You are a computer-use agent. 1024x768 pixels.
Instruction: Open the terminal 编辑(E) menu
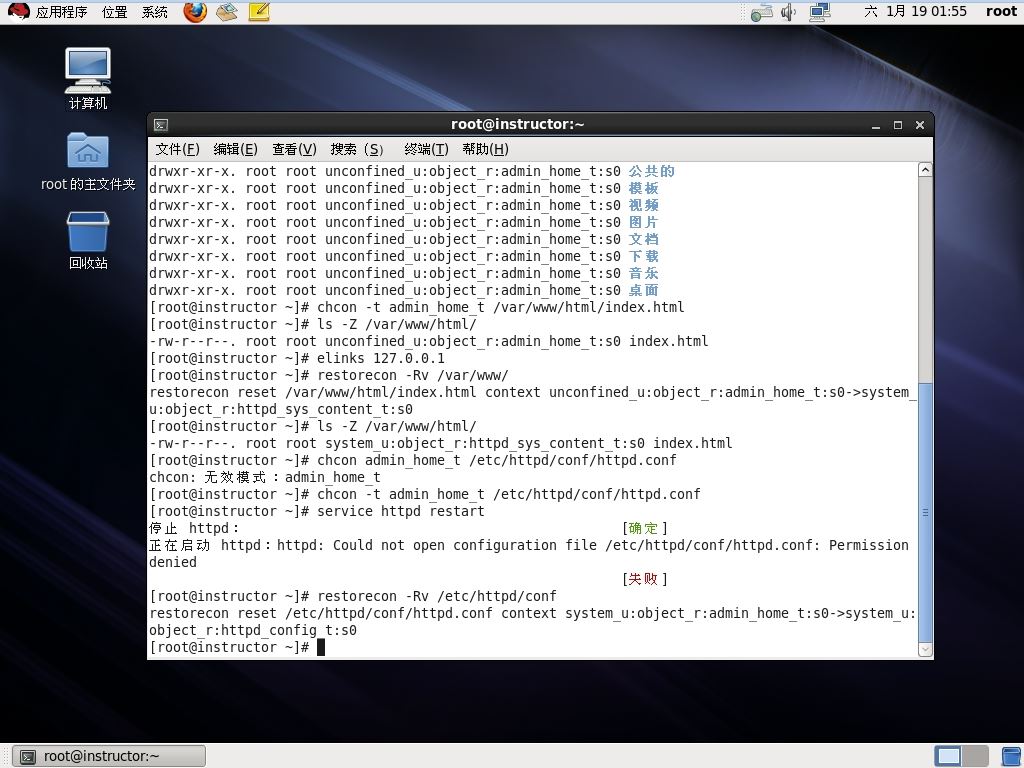[236, 150]
